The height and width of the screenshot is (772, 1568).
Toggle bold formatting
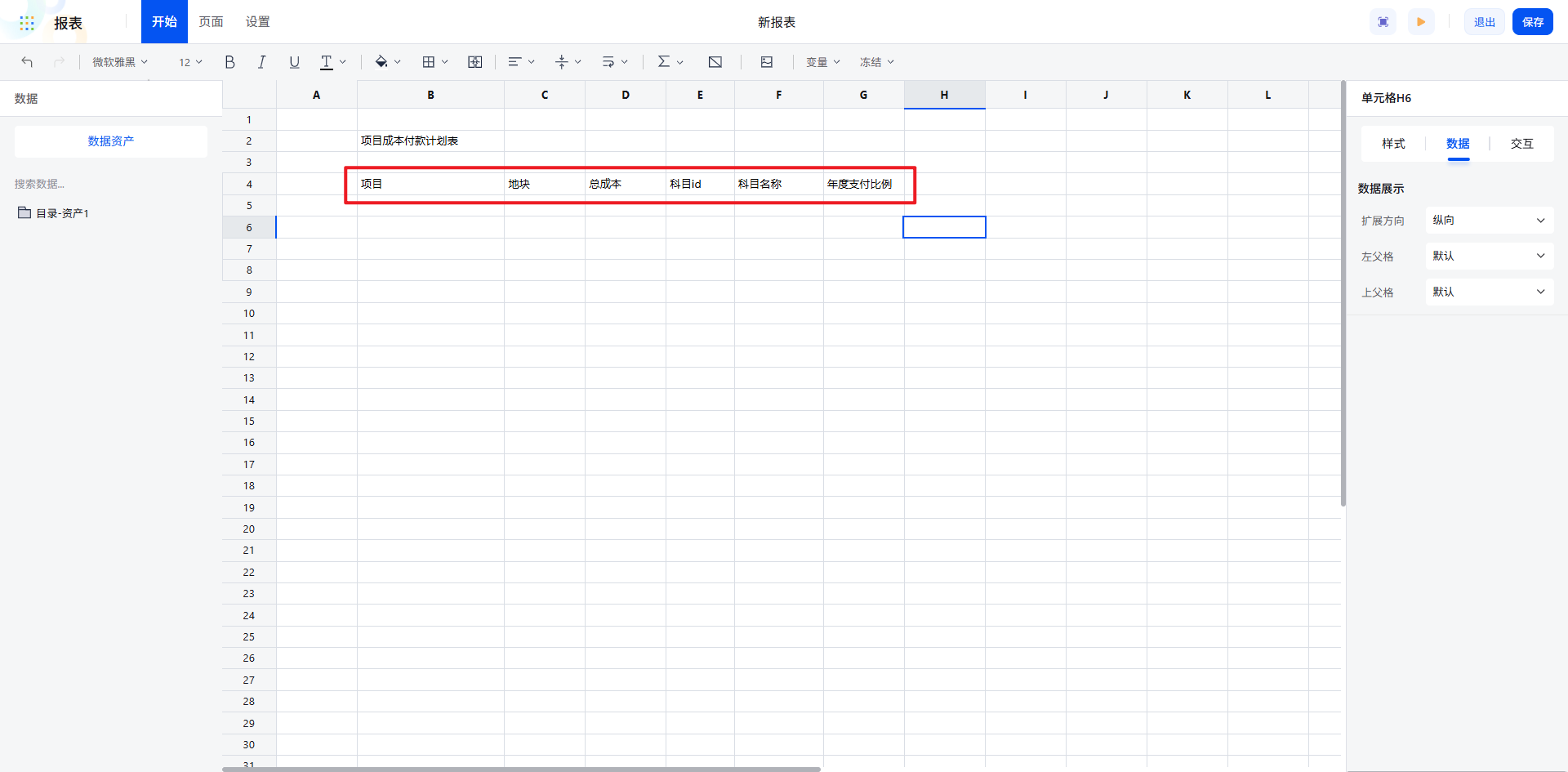tap(229, 62)
